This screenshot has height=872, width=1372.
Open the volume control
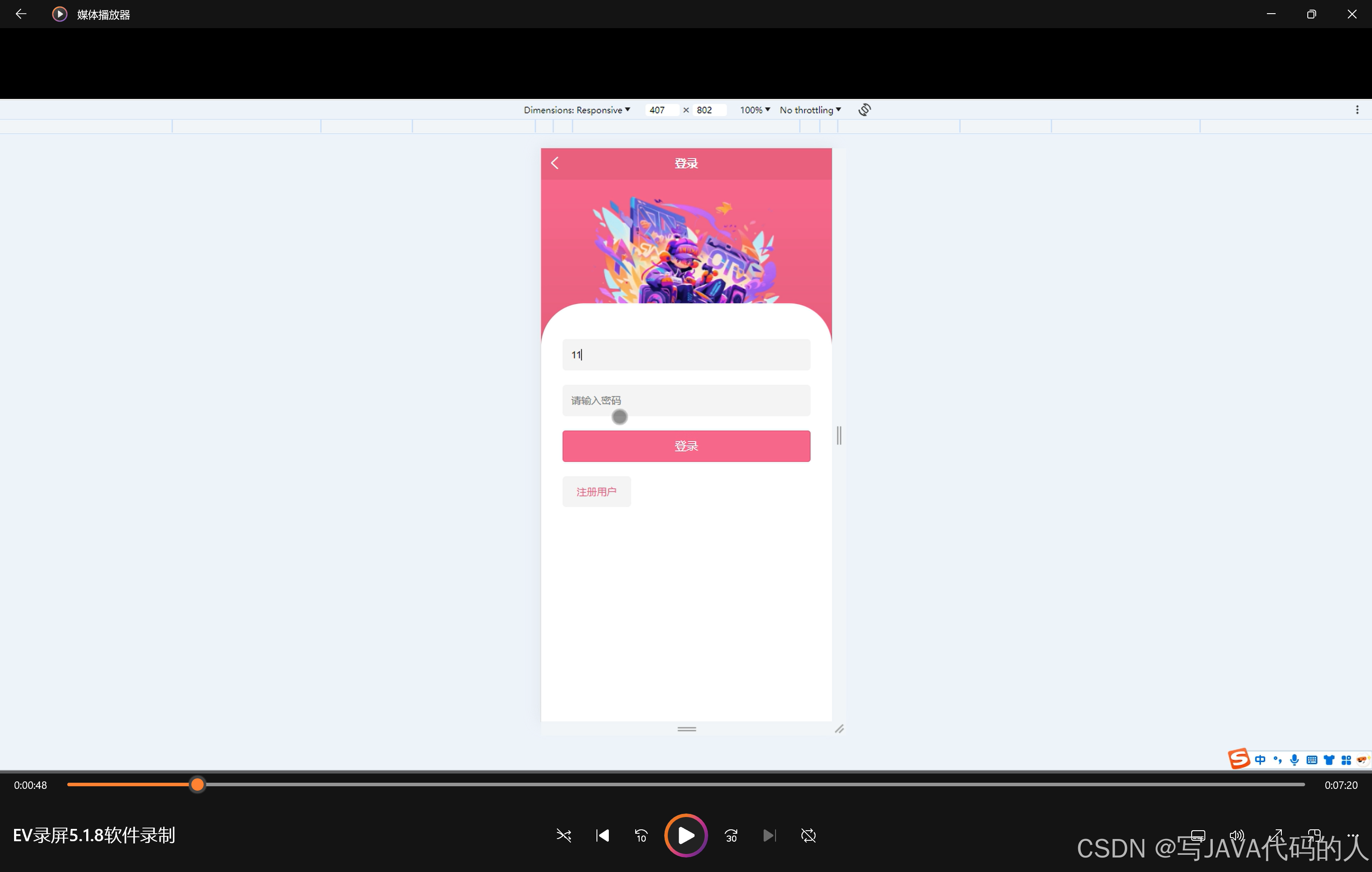pos(1237,835)
